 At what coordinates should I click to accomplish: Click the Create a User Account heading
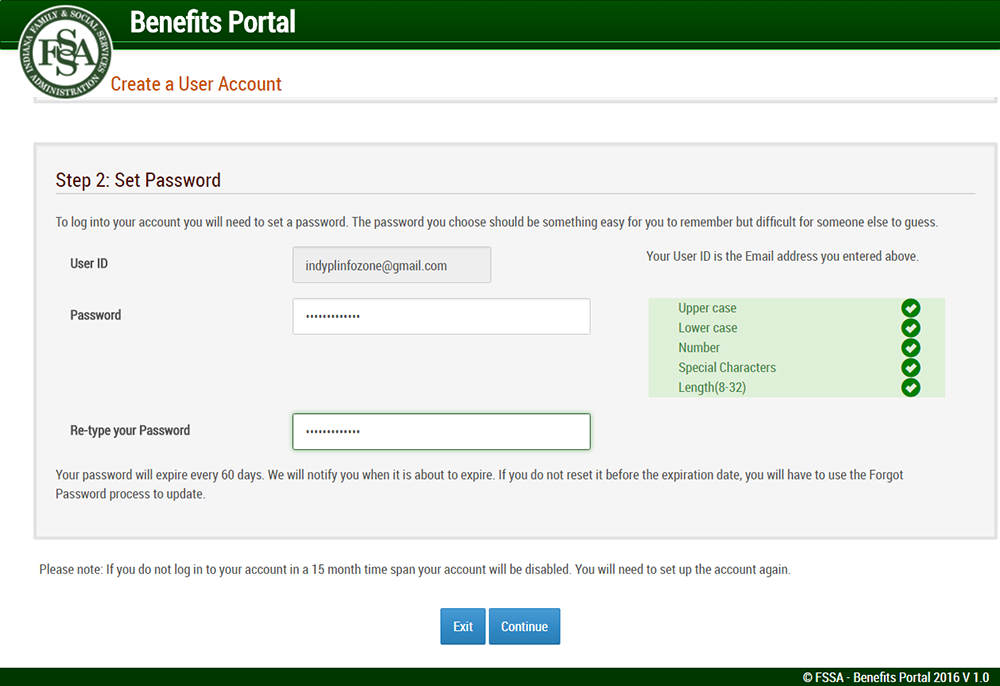[x=196, y=84]
